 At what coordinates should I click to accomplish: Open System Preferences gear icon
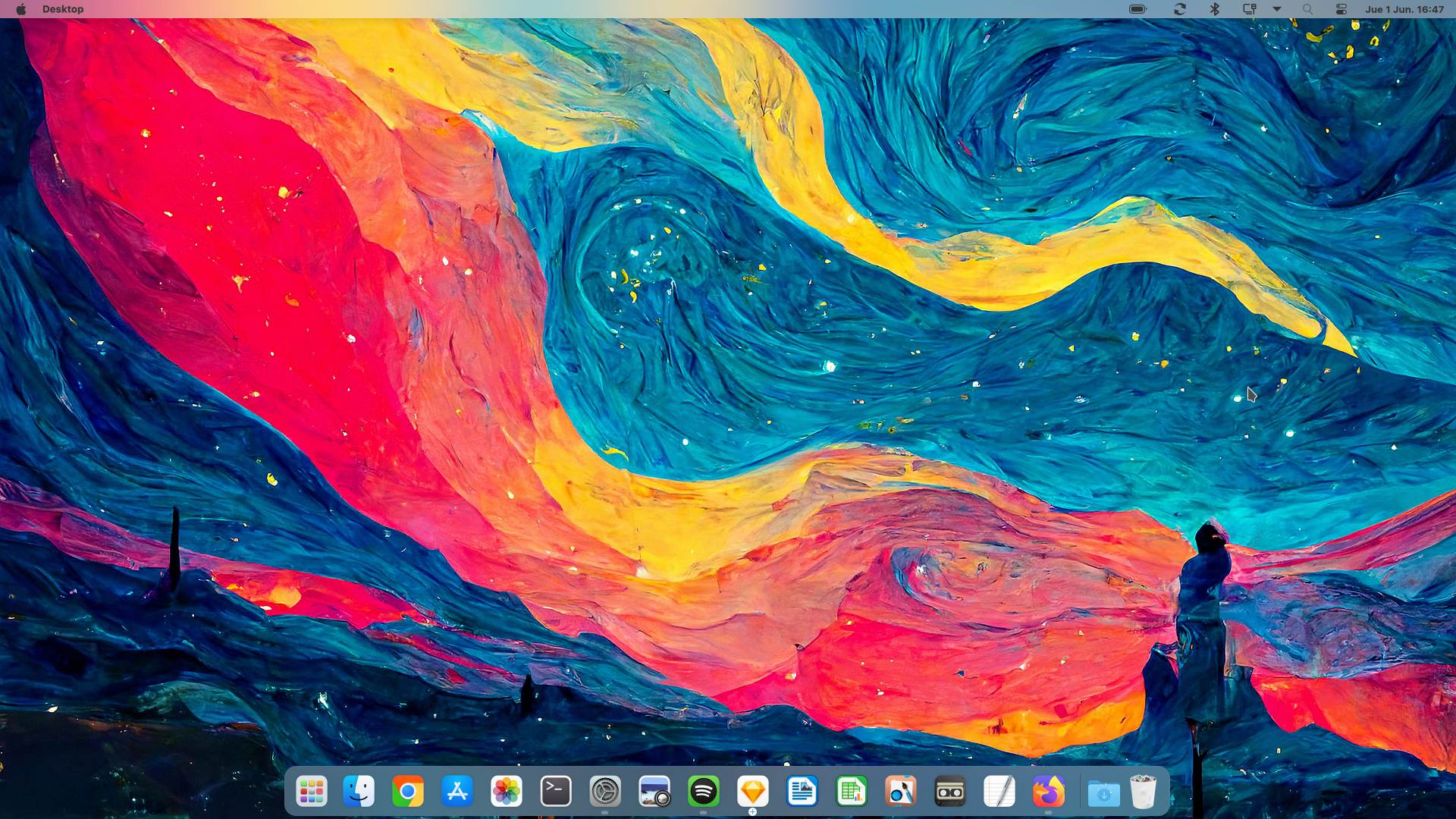tap(605, 792)
